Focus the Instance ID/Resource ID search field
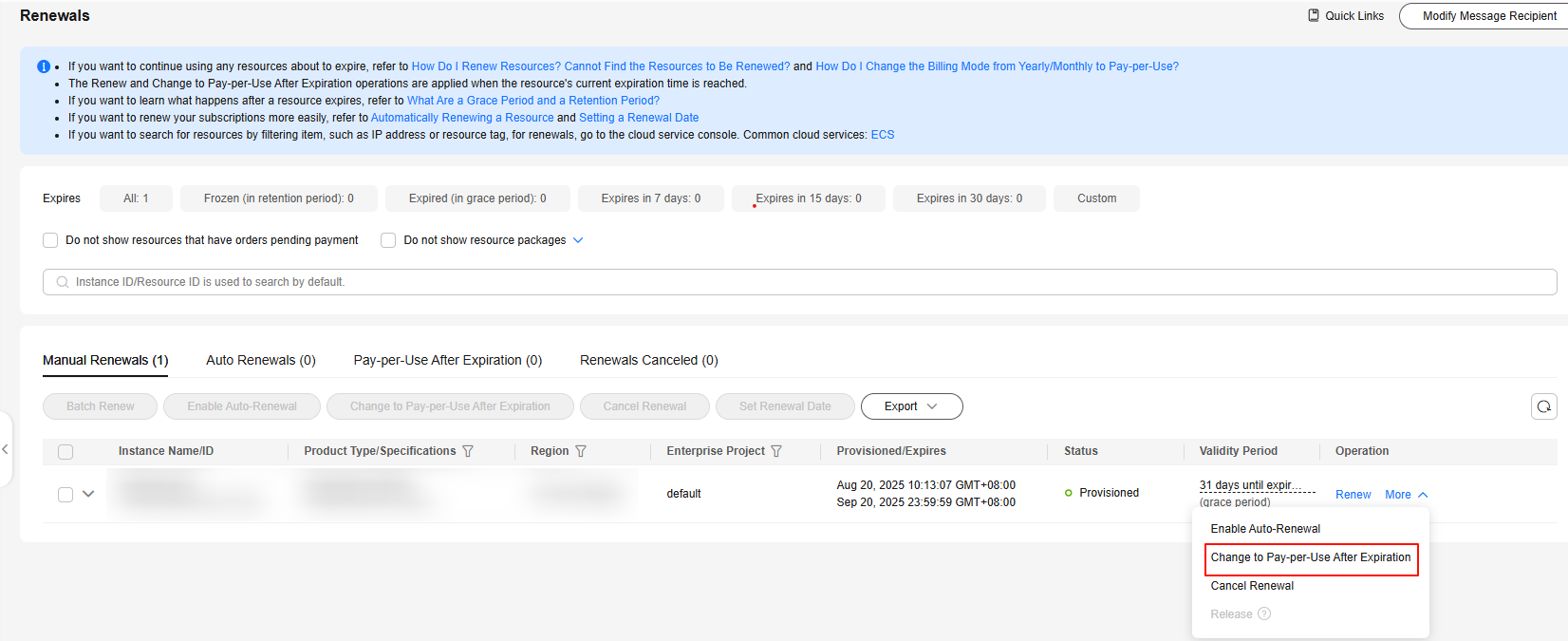The width and height of the screenshot is (1568, 641). [x=799, y=282]
